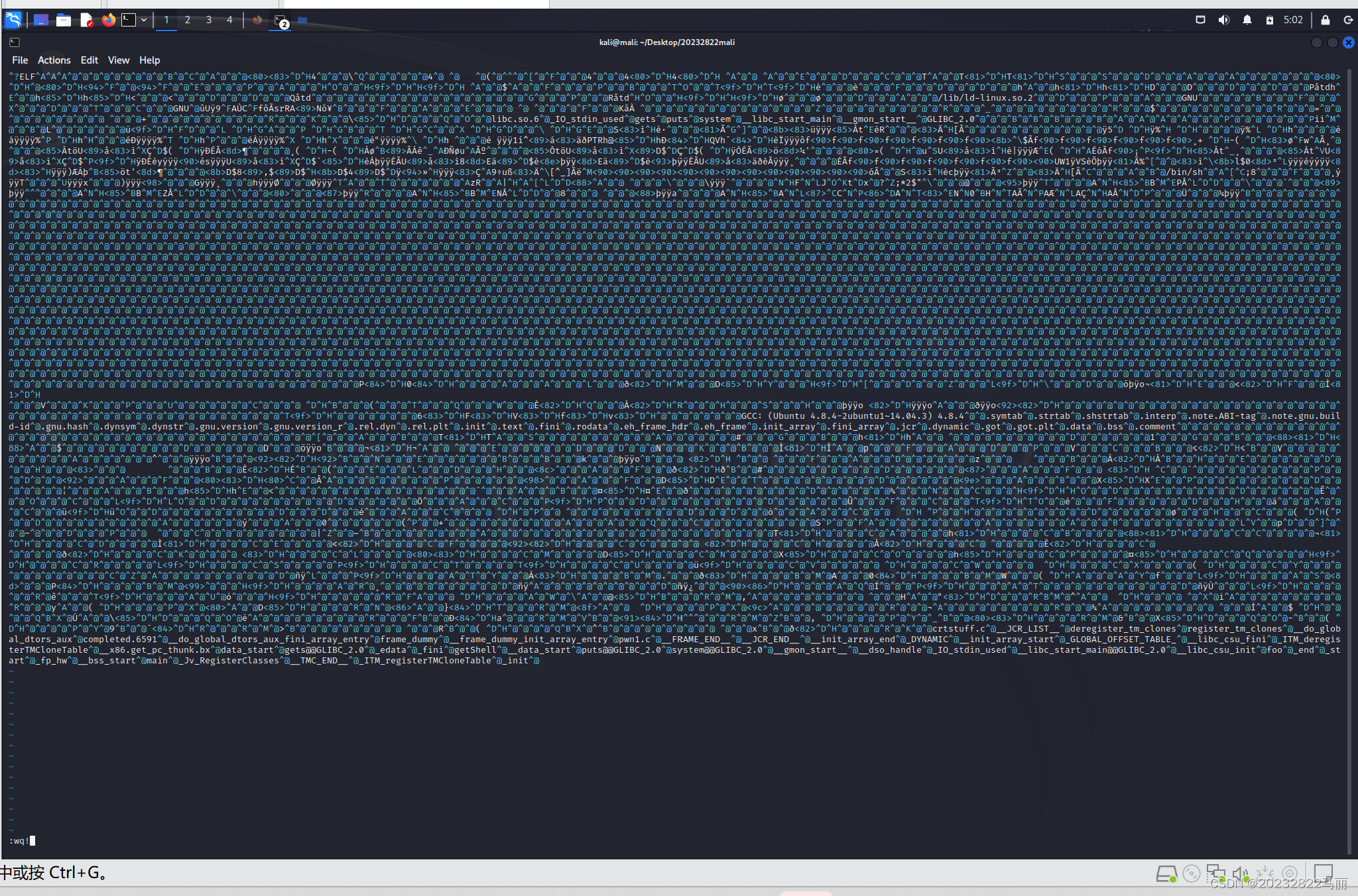Maximize the terminal window
The height and width of the screenshot is (896, 1358).
pos(1333,42)
